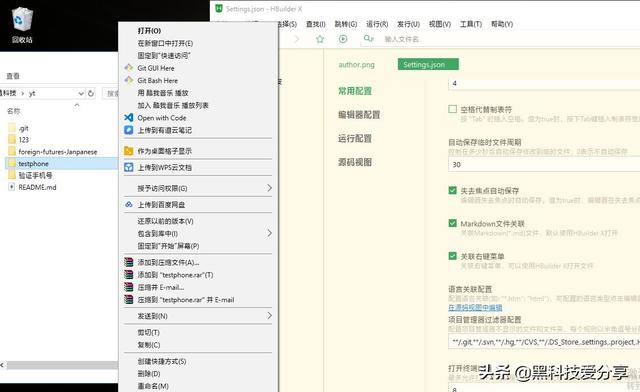Open the 帮助(Y) menu in HBuilder X
Screen dimensions: 640x392
(502, 24)
